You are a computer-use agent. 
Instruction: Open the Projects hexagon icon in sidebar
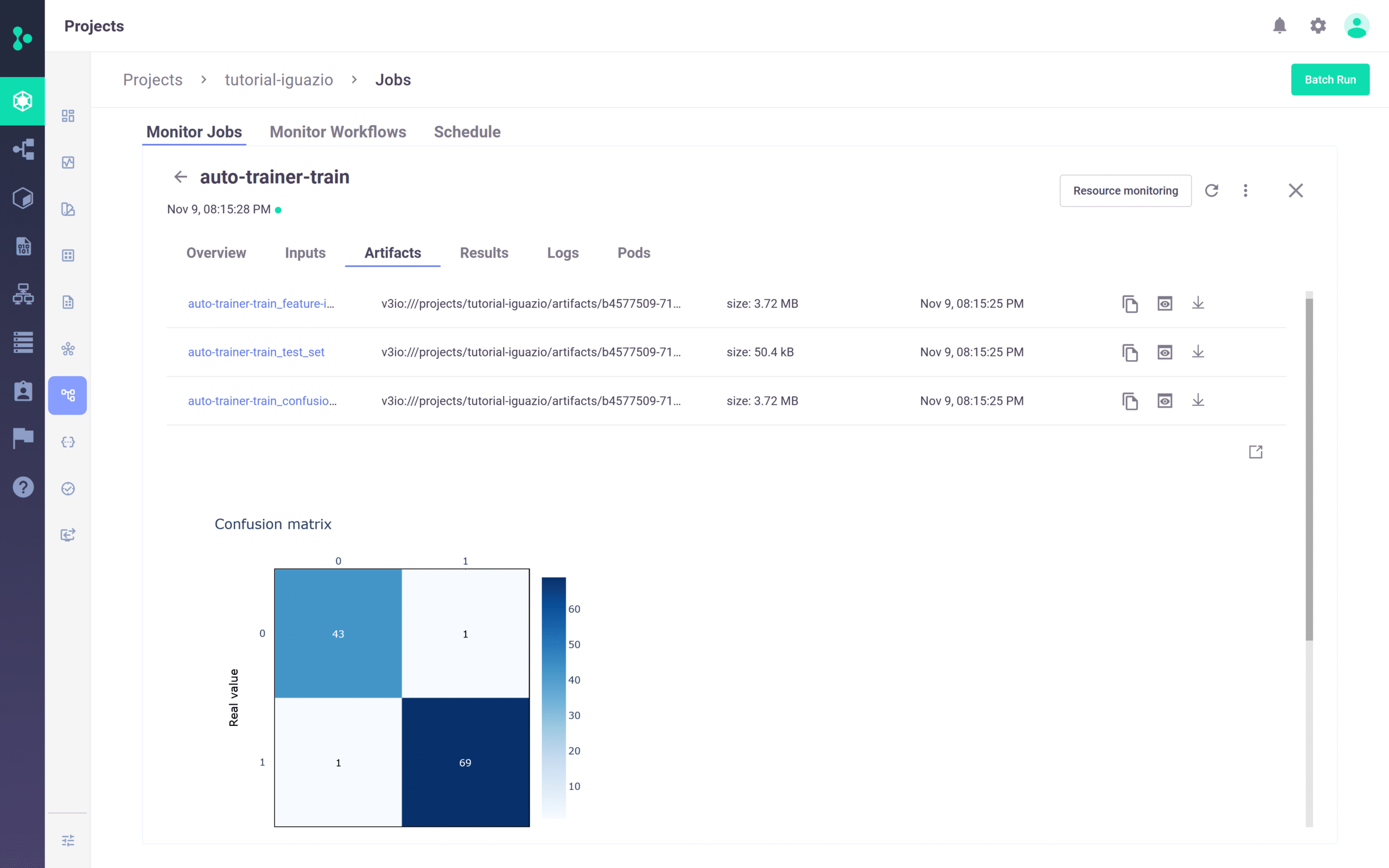(23, 101)
